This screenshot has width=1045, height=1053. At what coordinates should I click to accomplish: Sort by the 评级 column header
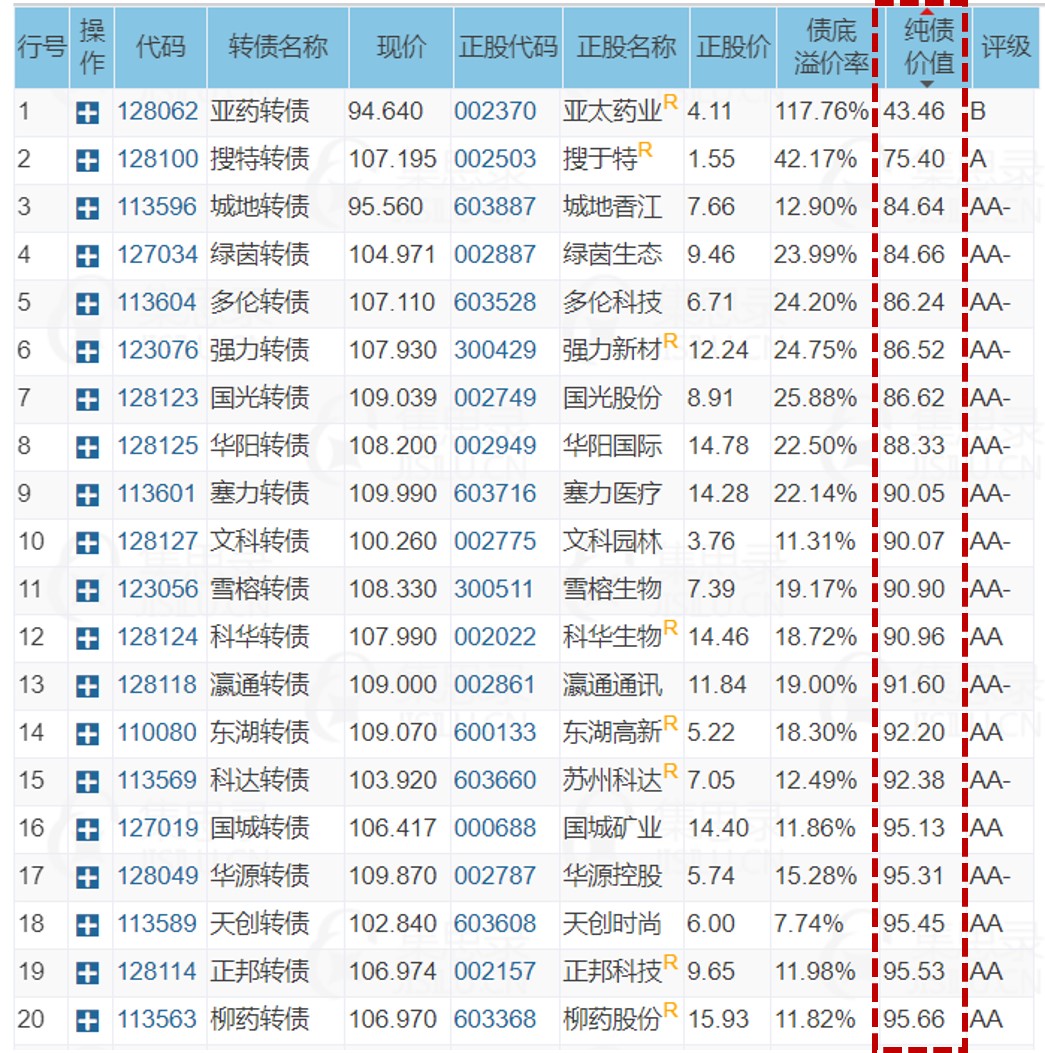[x=1005, y=47]
